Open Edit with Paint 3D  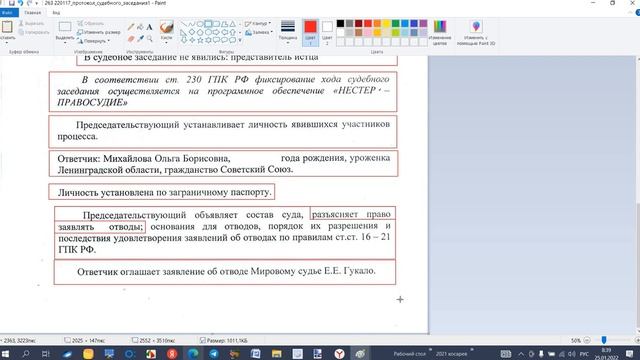476,32
